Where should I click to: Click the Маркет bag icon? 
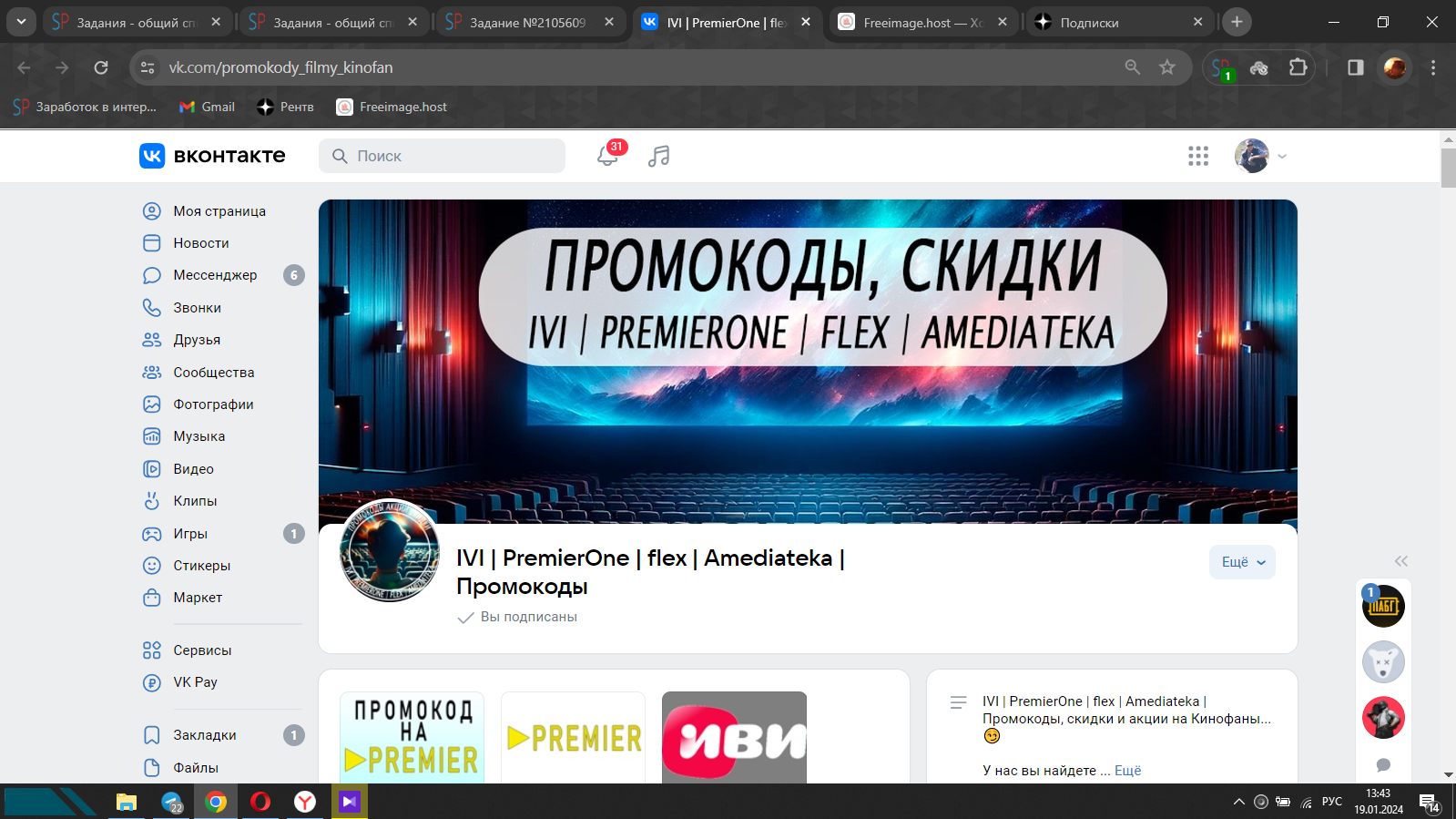(x=152, y=598)
